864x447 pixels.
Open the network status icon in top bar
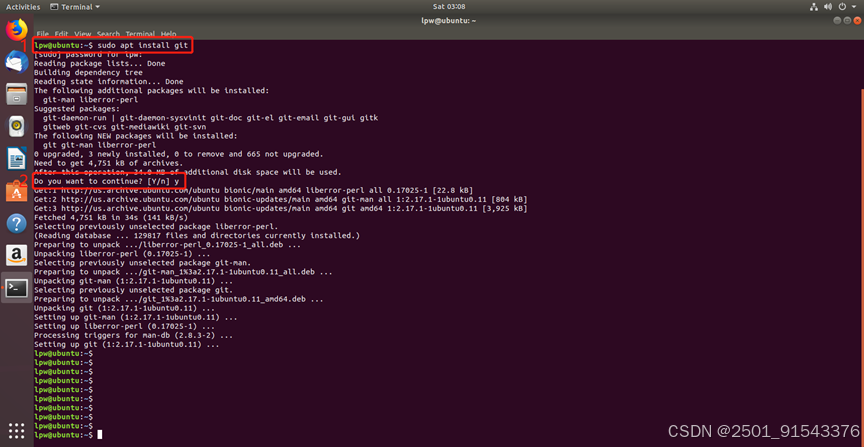point(814,7)
